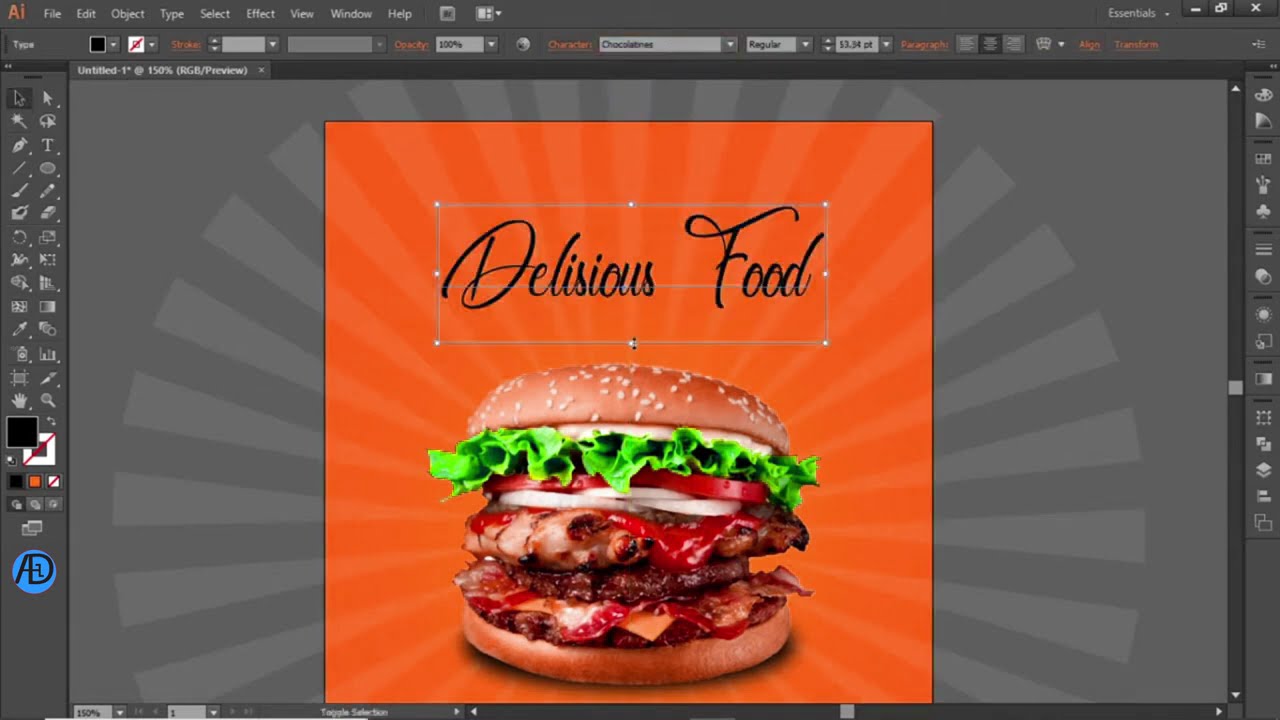Select the Pencil tool
Image resolution: width=1280 pixels, height=720 pixels.
click(47, 191)
